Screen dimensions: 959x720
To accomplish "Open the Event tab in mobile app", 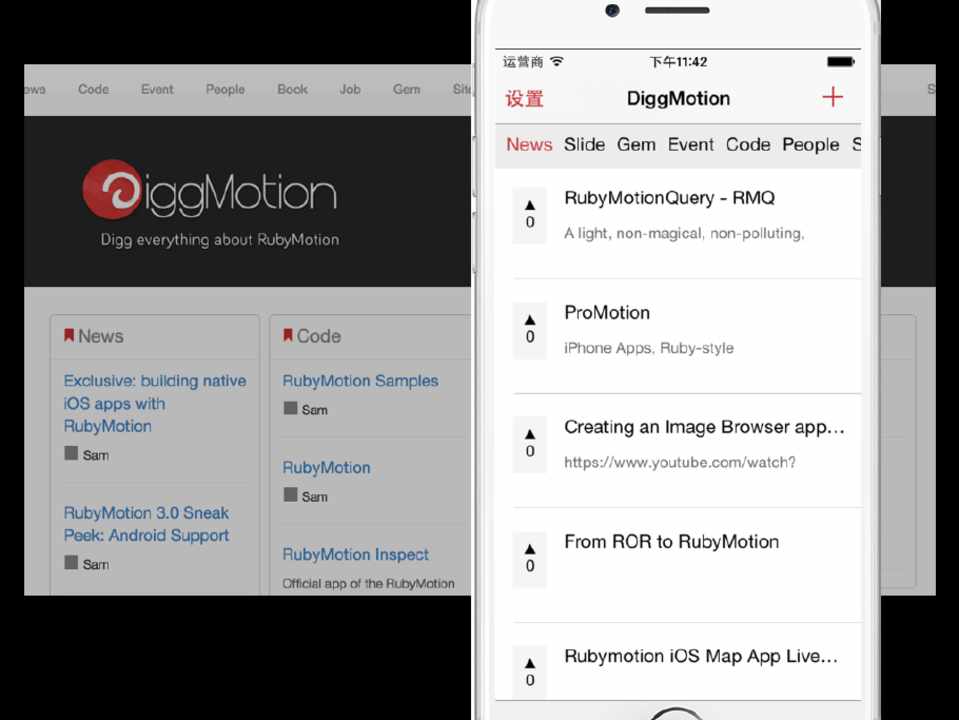I will click(691, 145).
